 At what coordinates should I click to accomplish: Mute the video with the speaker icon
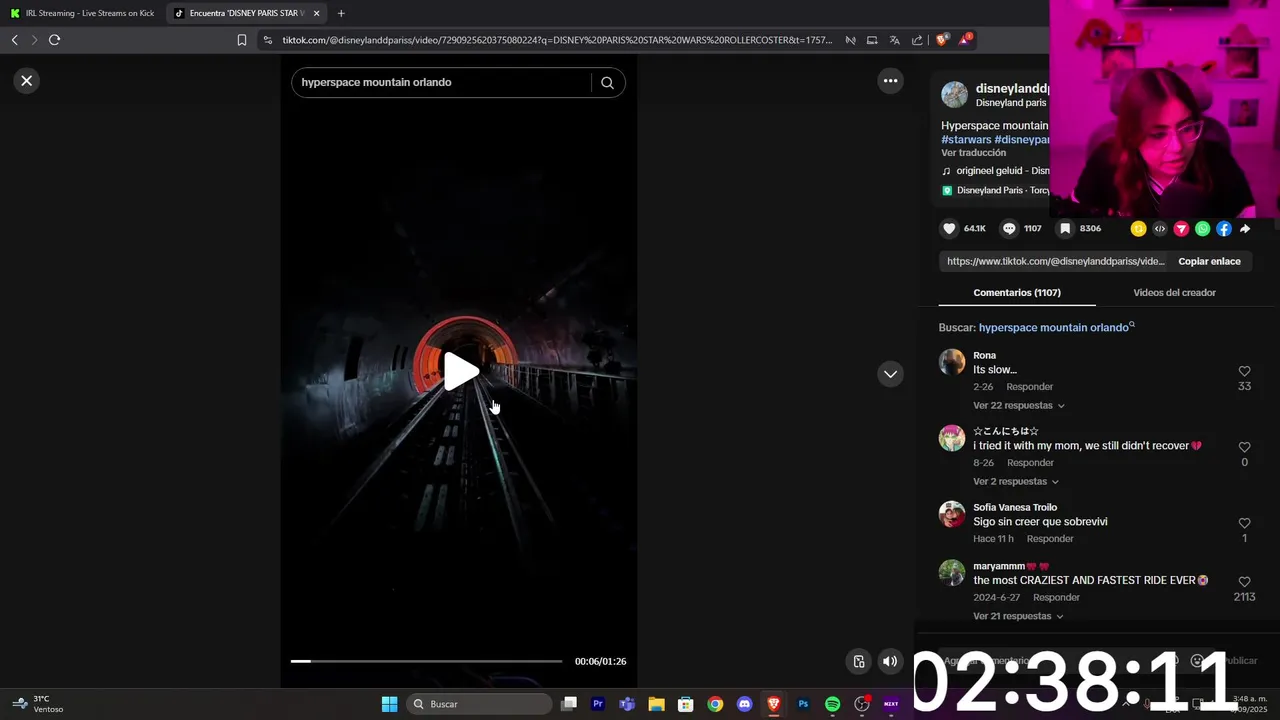(889, 661)
